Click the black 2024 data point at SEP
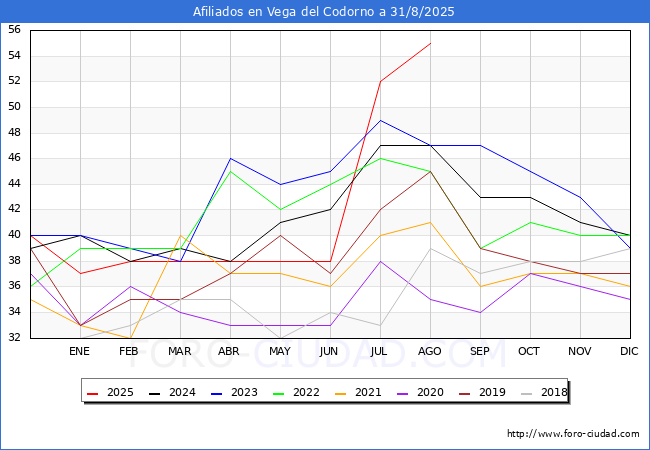The image size is (650, 450). 480,197
